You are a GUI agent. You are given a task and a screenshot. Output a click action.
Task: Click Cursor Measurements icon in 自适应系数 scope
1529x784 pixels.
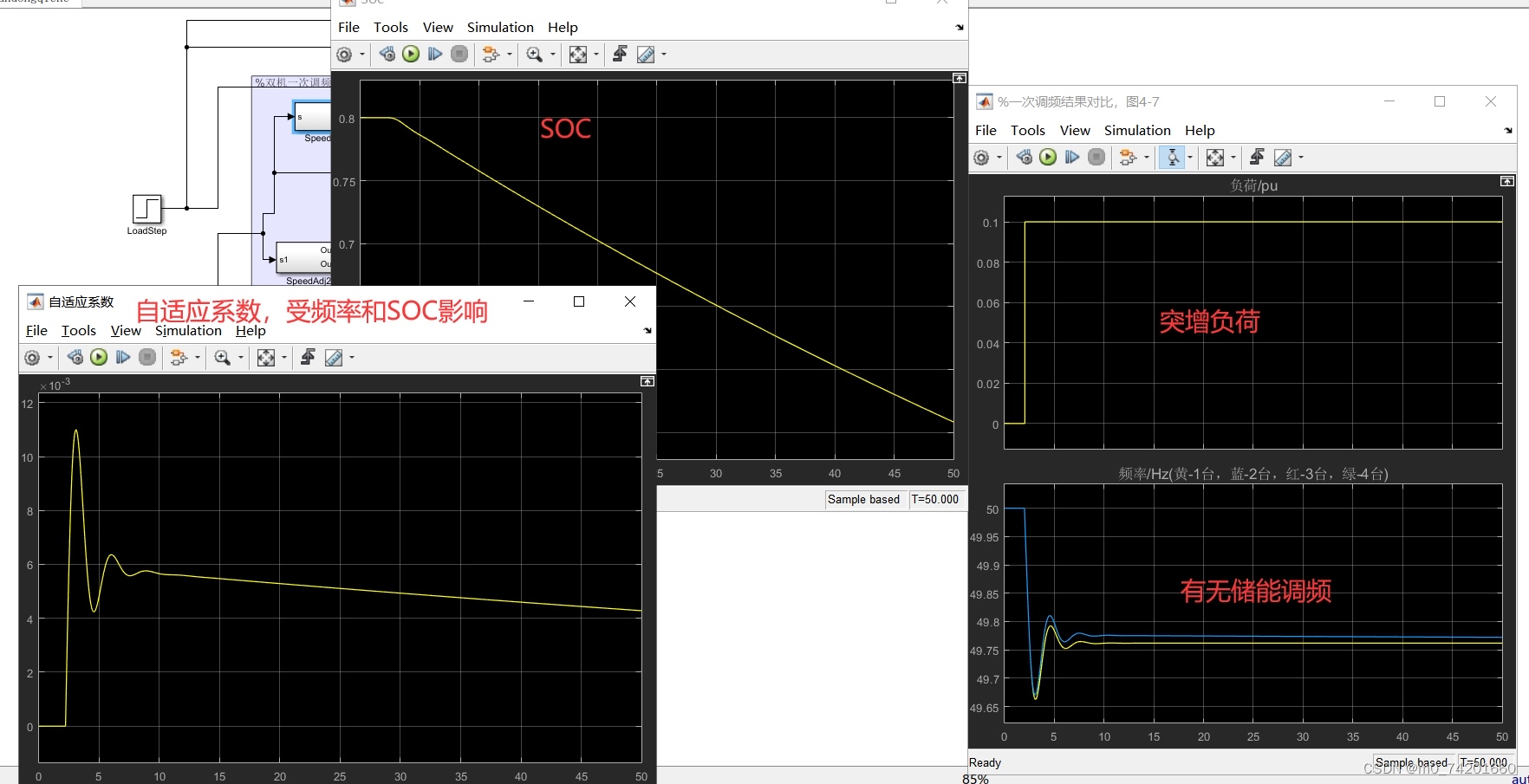[333, 358]
